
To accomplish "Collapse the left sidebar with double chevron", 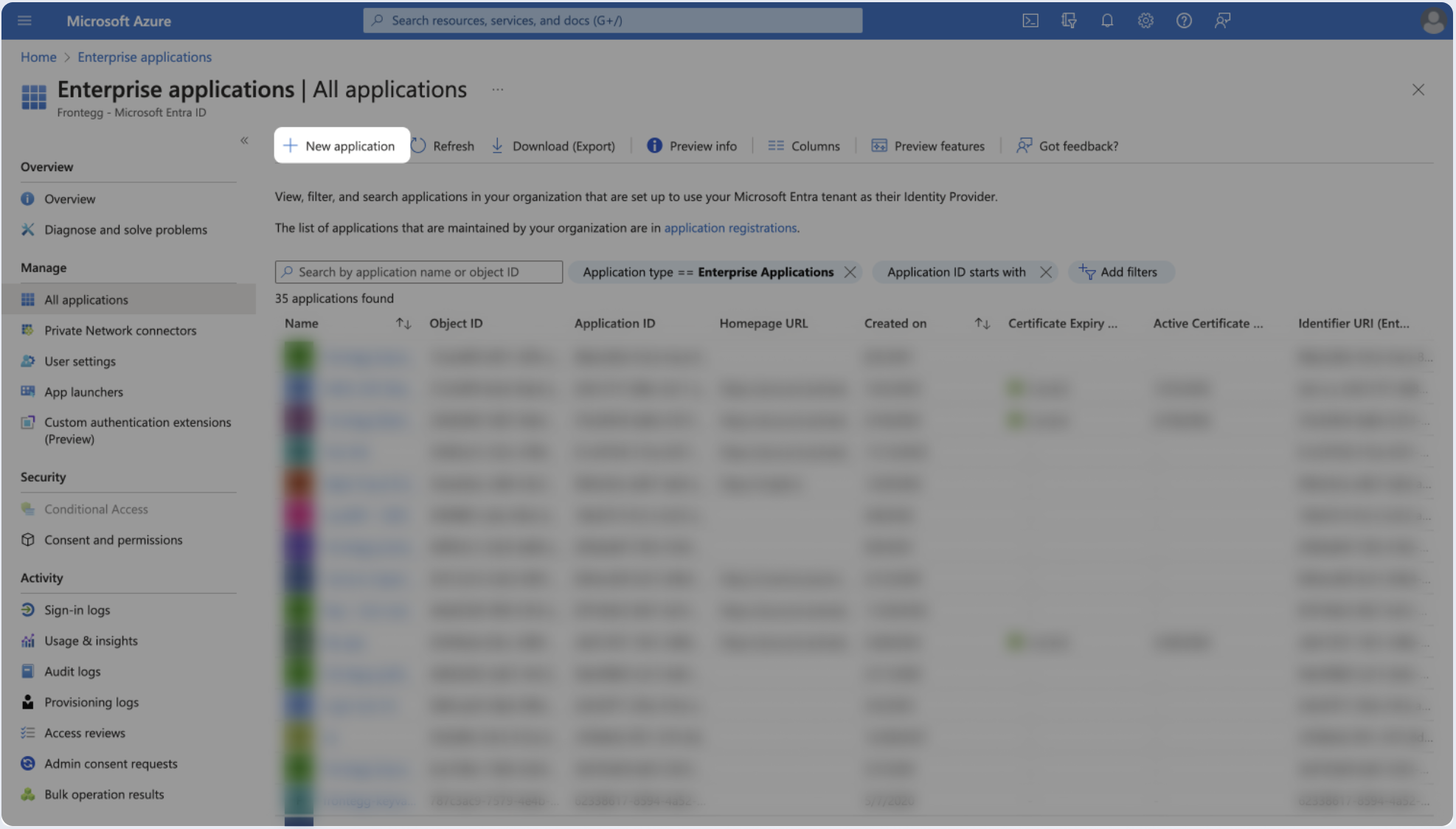I will [x=244, y=140].
